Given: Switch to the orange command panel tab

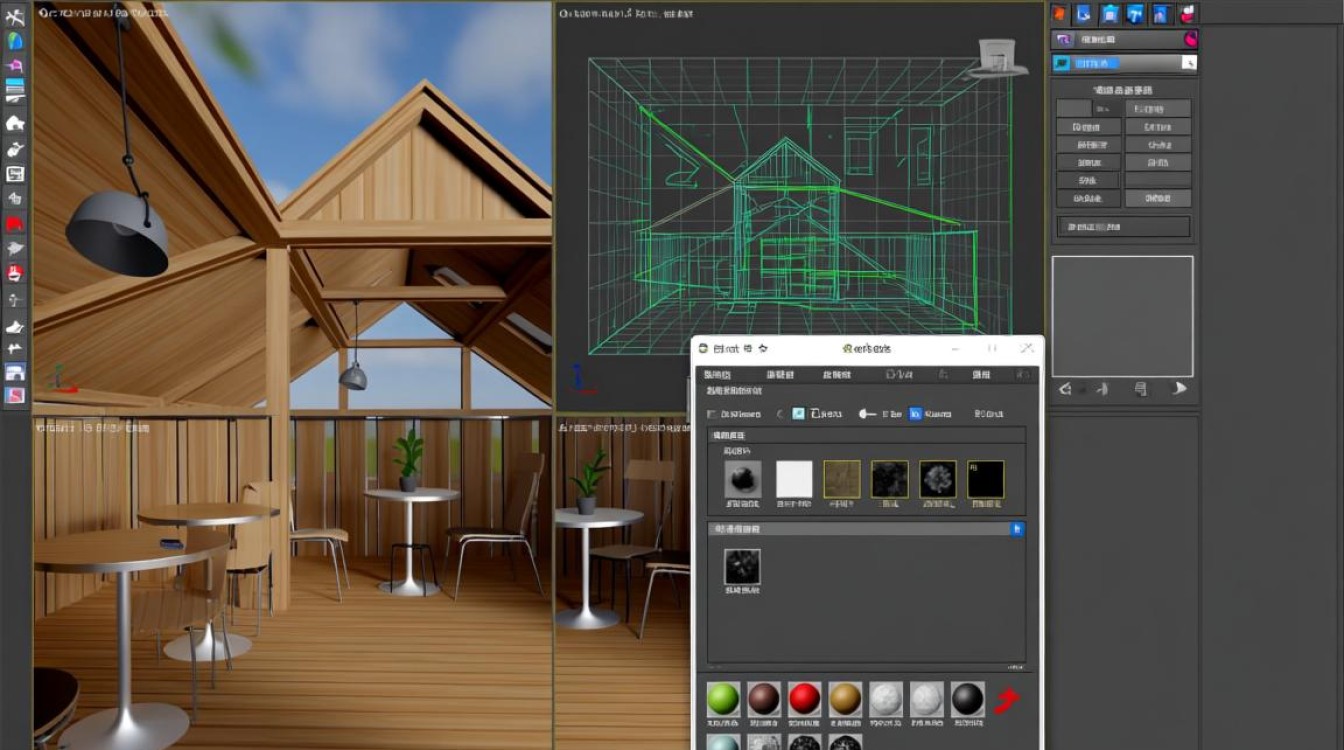Looking at the screenshot, I should click(x=1059, y=14).
